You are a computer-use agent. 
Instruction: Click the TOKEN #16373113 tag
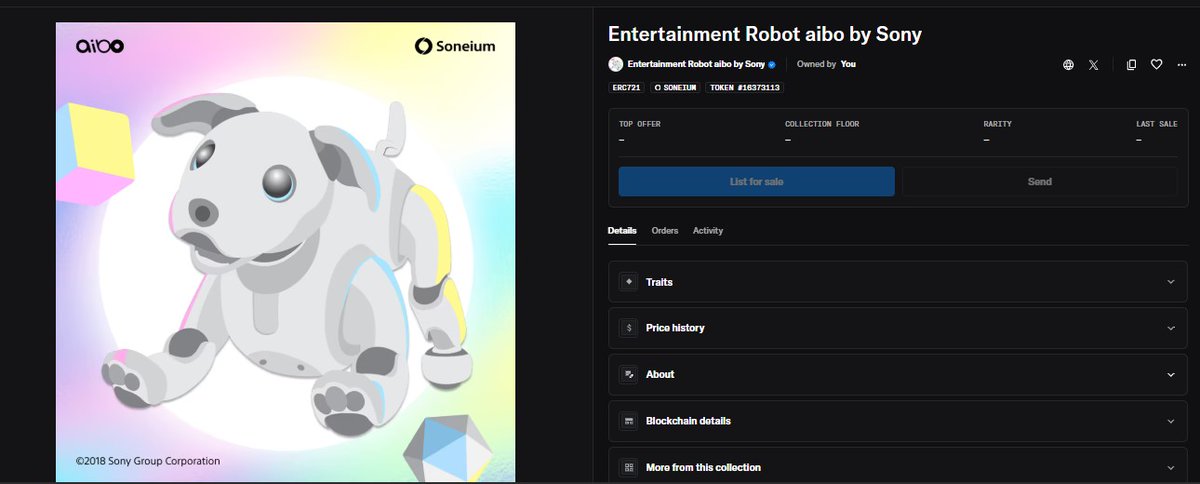click(x=745, y=88)
